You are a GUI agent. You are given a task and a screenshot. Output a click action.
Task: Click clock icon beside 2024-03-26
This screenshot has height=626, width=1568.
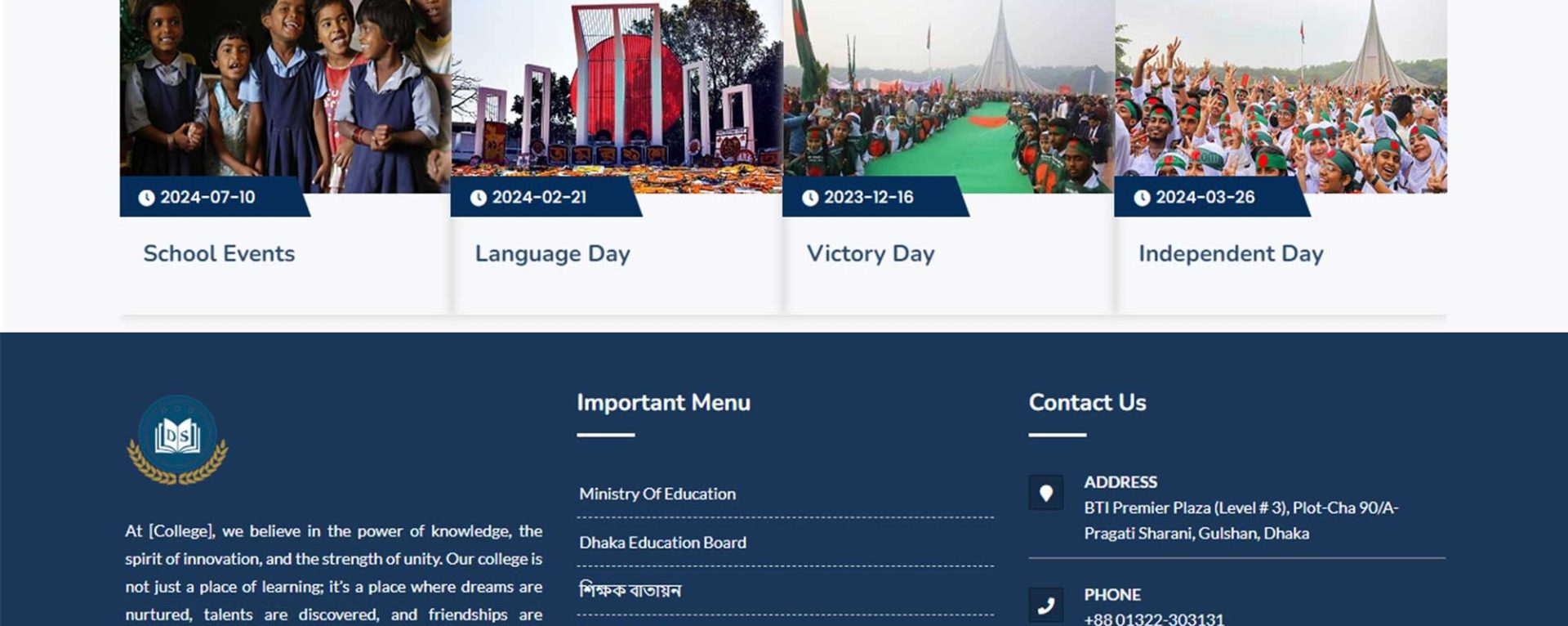pos(1143,198)
